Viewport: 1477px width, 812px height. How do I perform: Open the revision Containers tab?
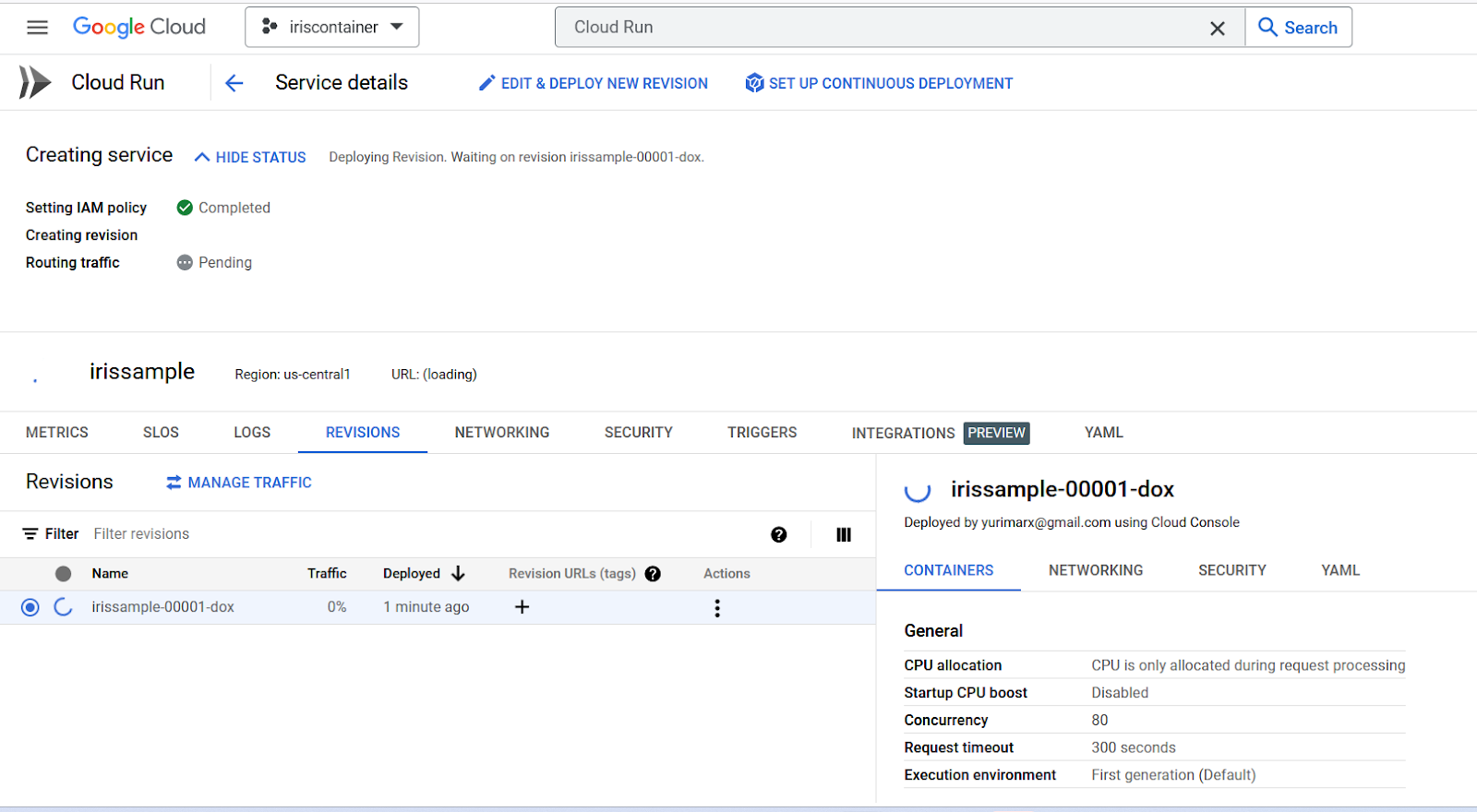pyautogui.click(x=949, y=570)
